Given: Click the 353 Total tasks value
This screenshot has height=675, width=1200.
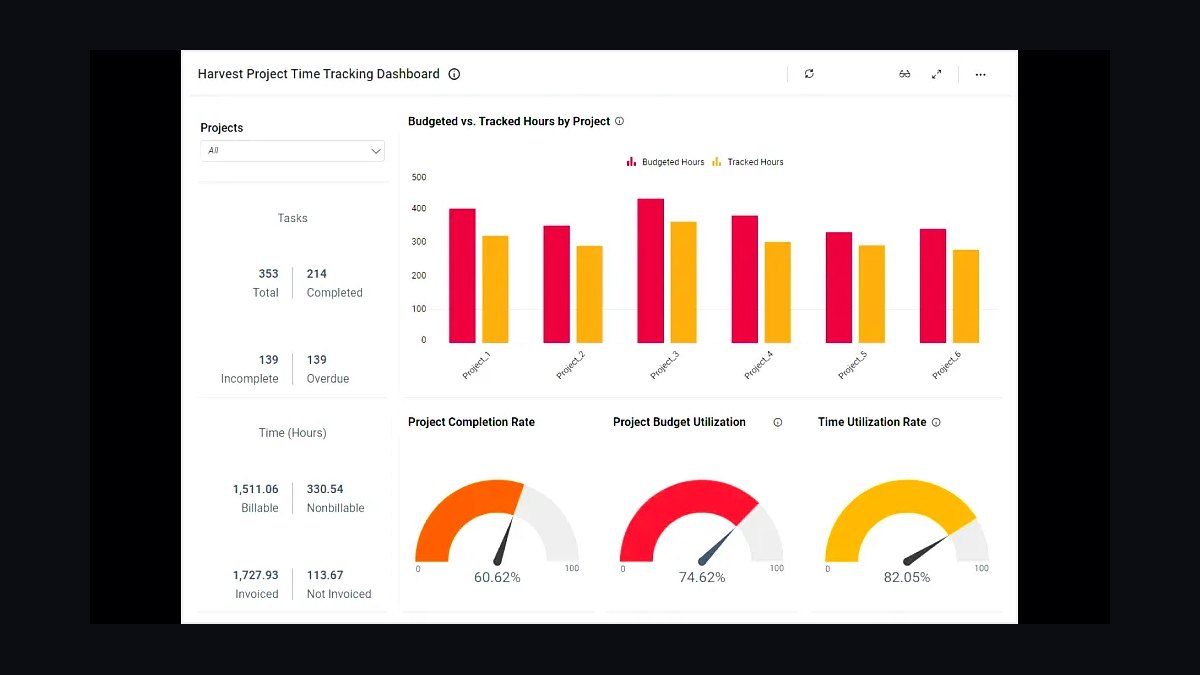Looking at the screenshot, I should [x=268, y=274].
